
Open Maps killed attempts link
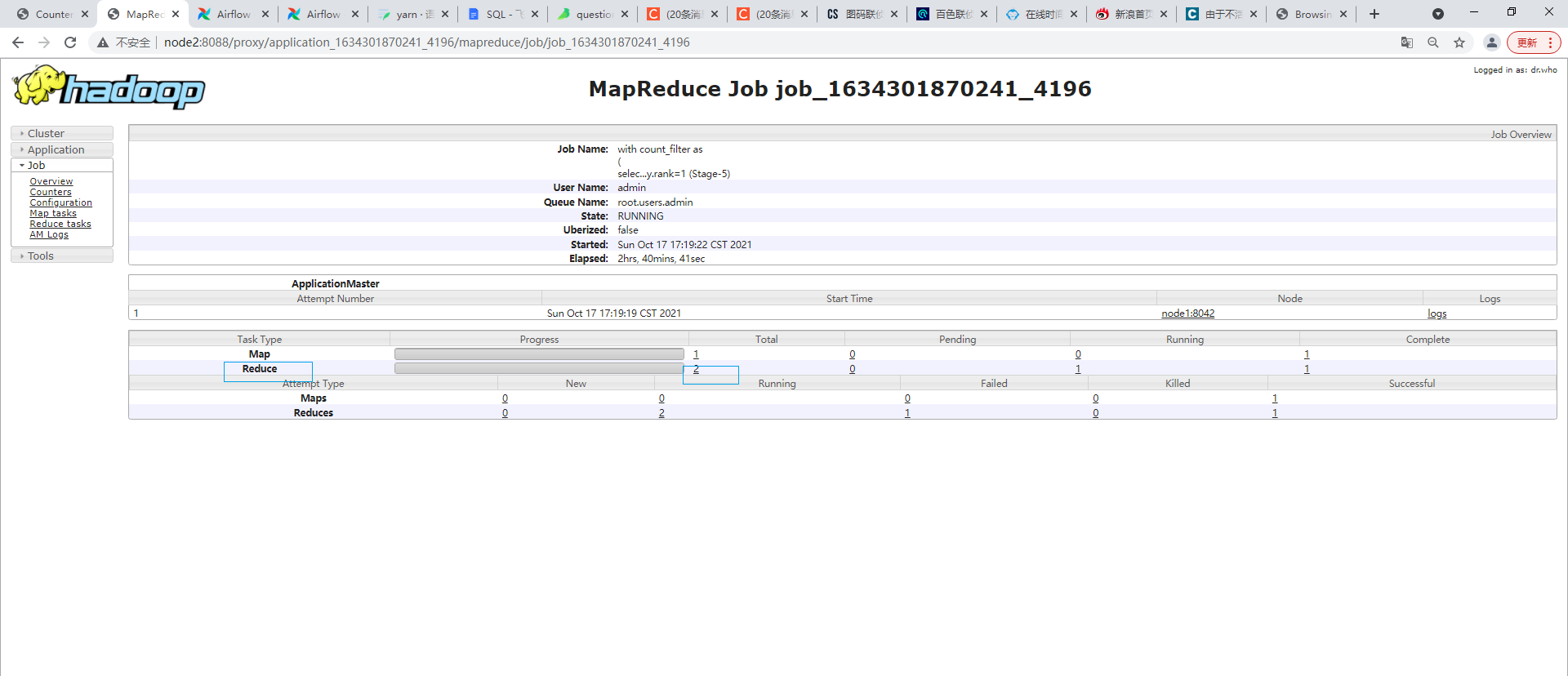coord(1096,398)
